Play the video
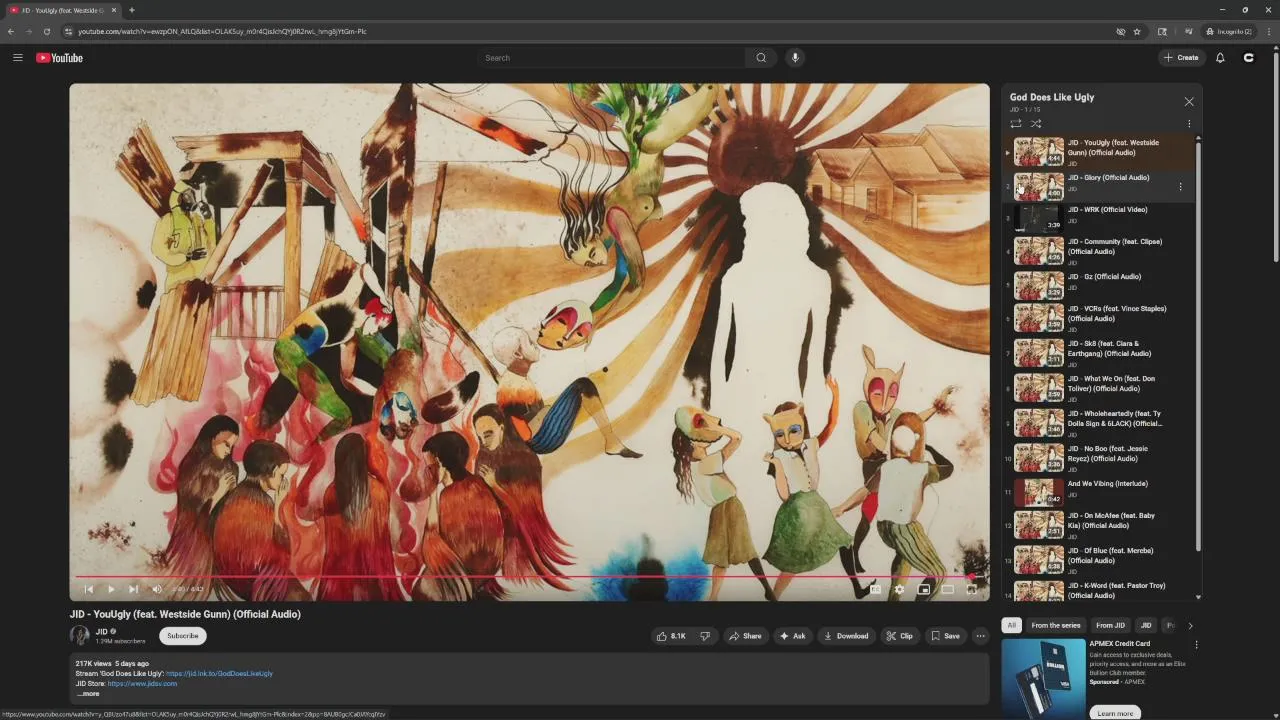This screenshot has width=1280, height=720. pos(110,589)
